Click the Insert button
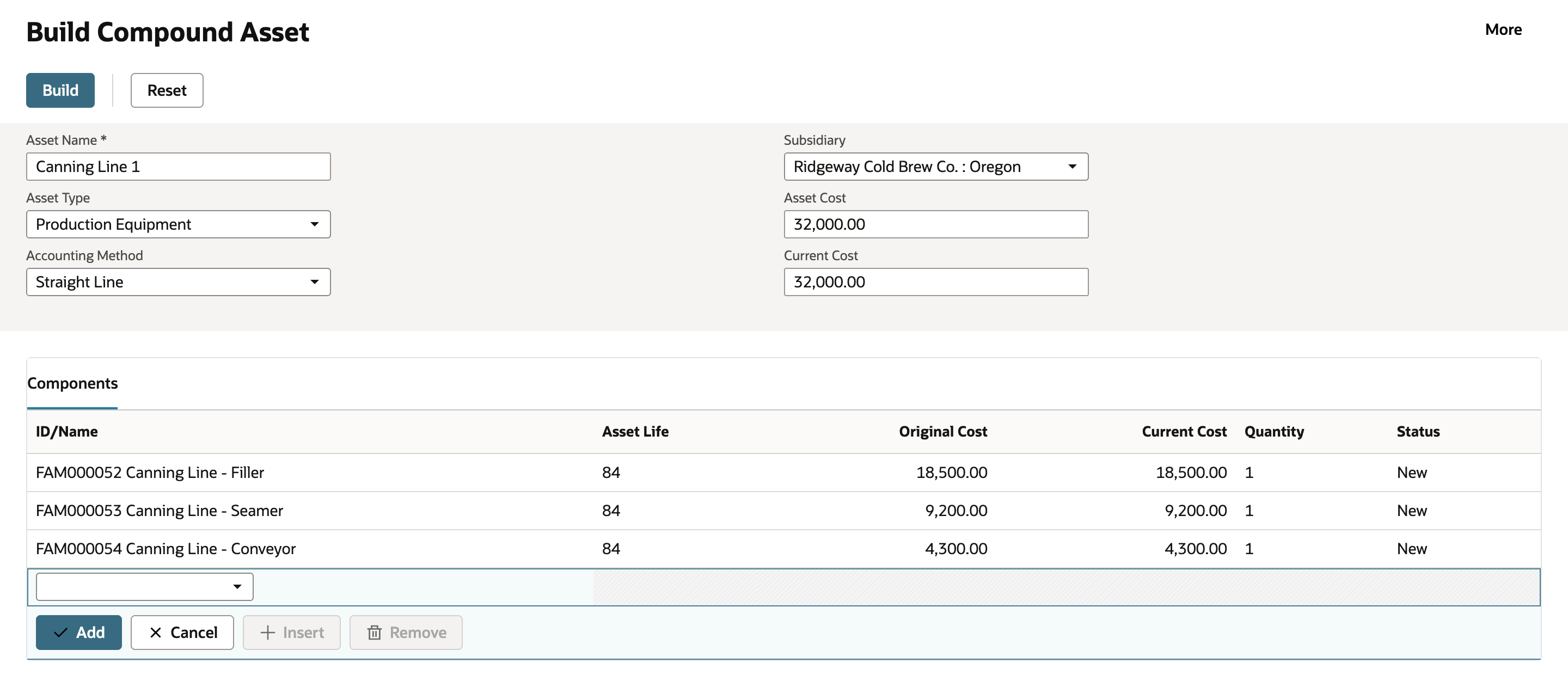The image size is (1568, 675). pyautogui.click(x=292, y=632)
